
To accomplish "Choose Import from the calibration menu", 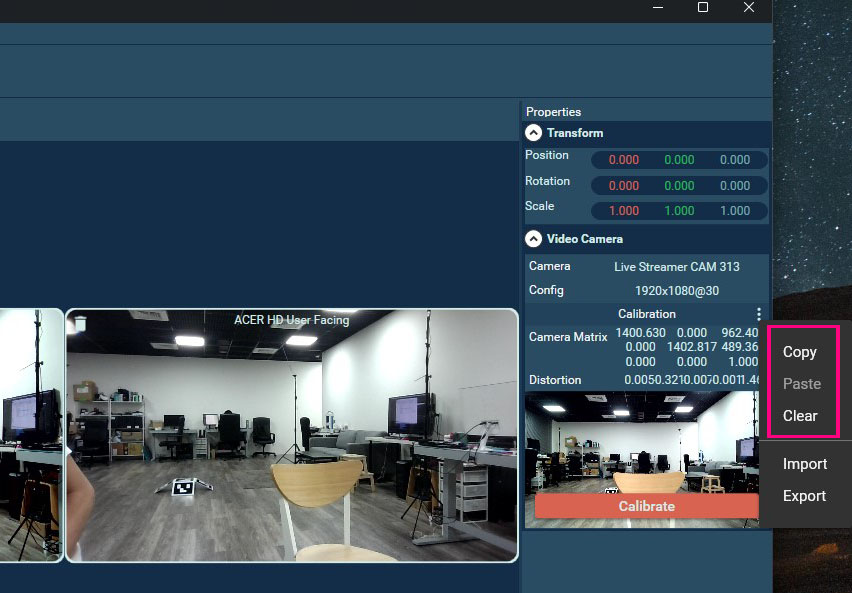I will pos(805,464).
